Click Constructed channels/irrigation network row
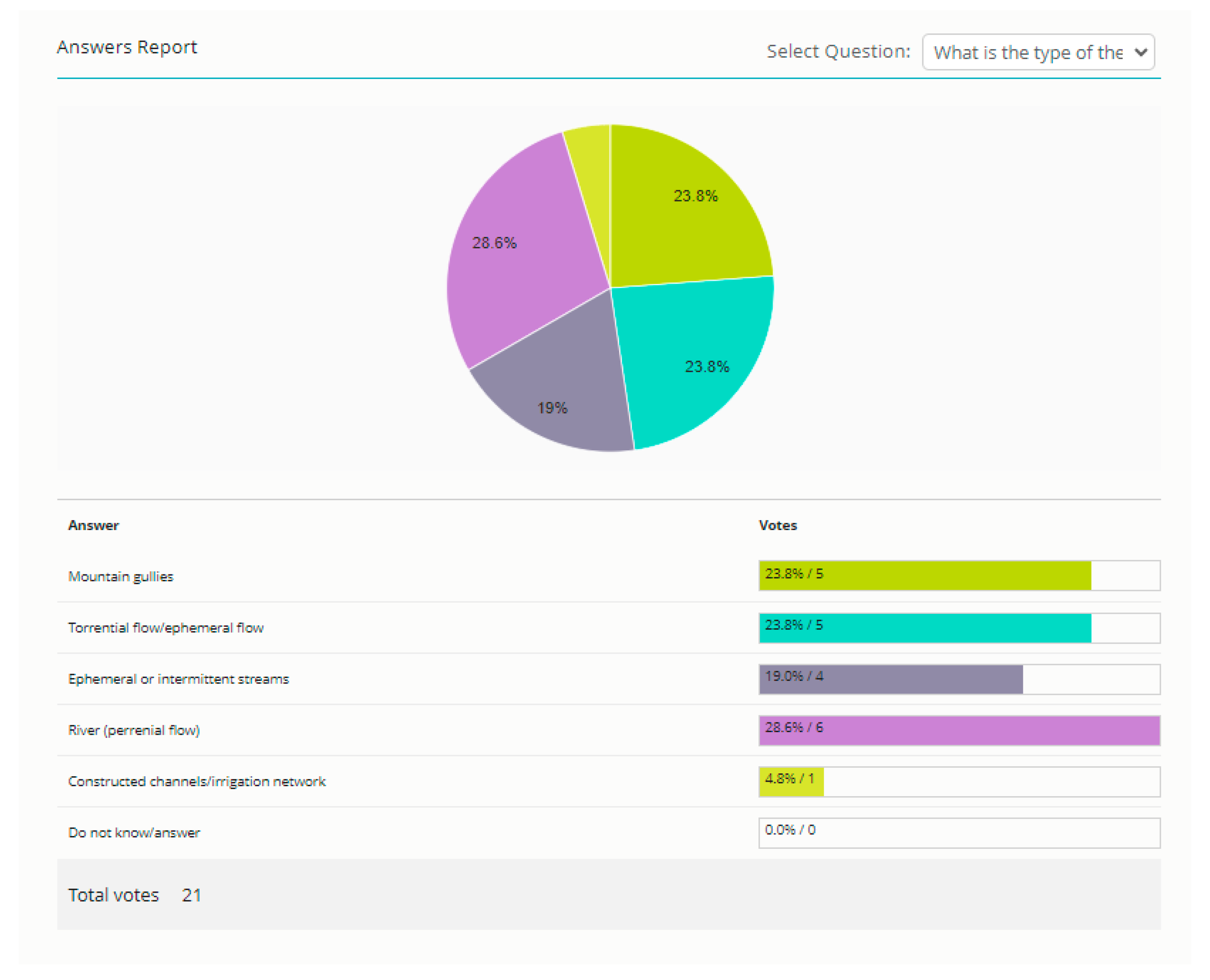Screen dimensions: 1210x980 pos(197,782)
